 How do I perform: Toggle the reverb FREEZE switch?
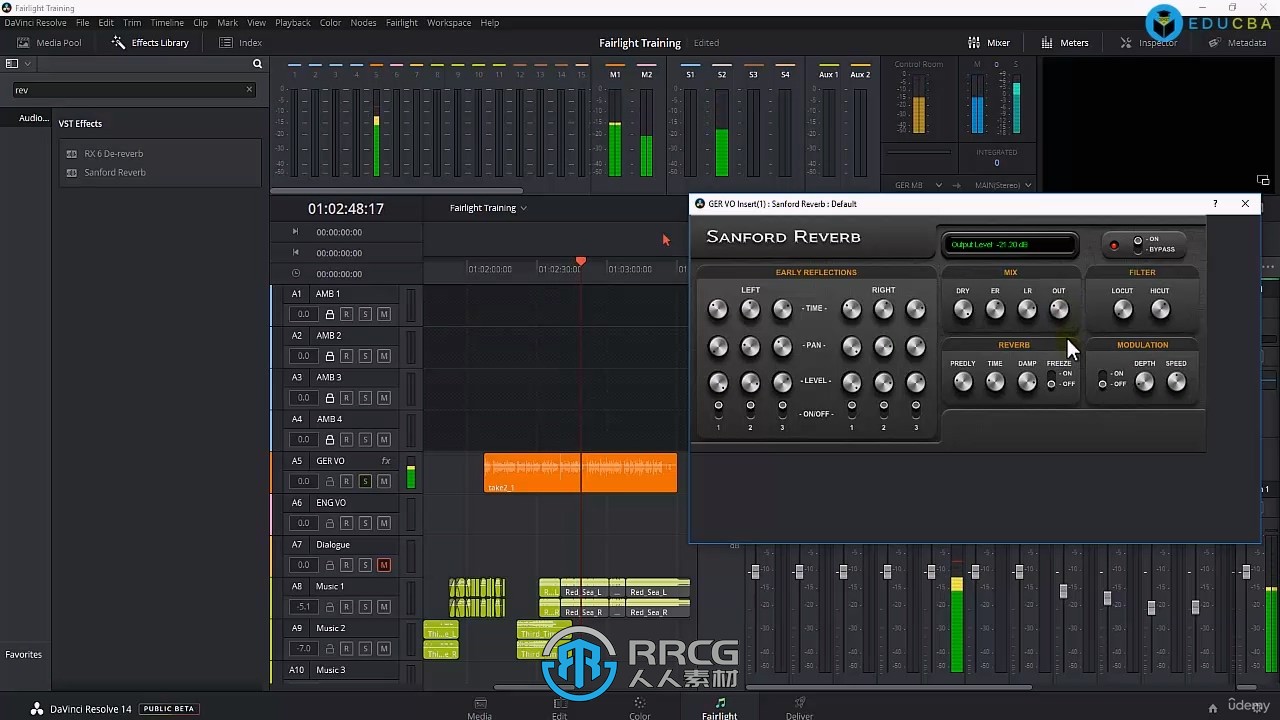(x=1051, y=379)
